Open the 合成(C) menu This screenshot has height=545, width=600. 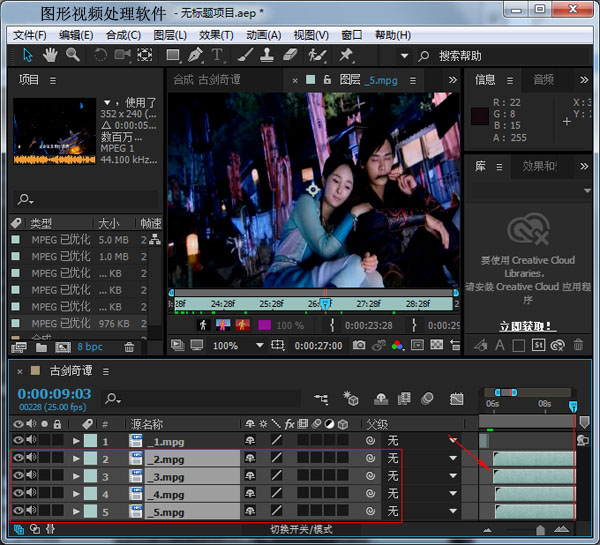[123, 35]
